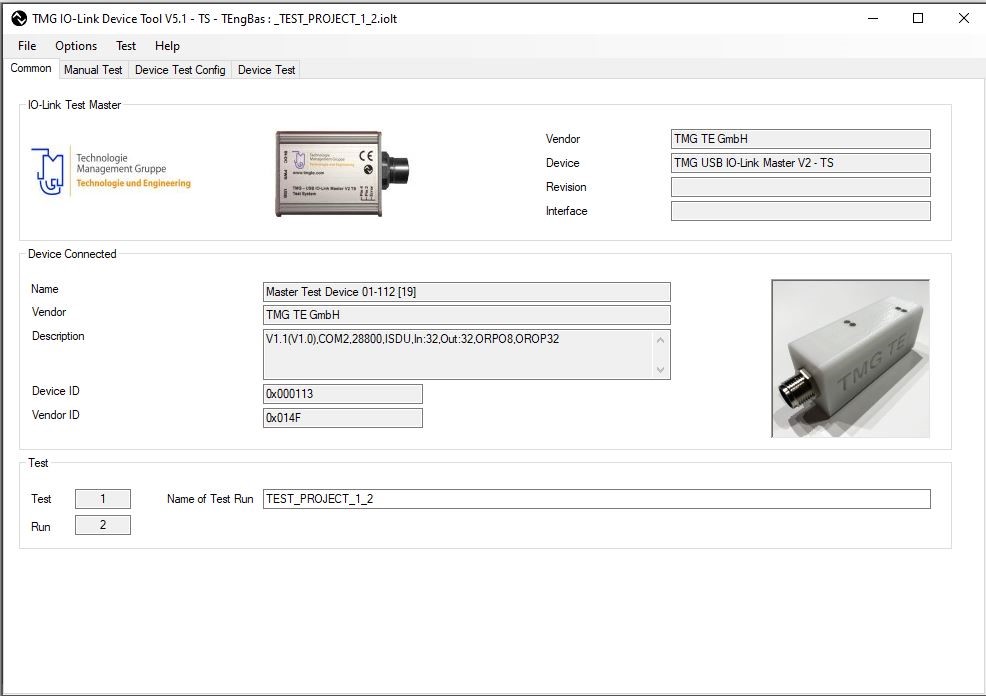Open the Help menu
The height and width of the screenshot is (696, 986).
[167, 45]
